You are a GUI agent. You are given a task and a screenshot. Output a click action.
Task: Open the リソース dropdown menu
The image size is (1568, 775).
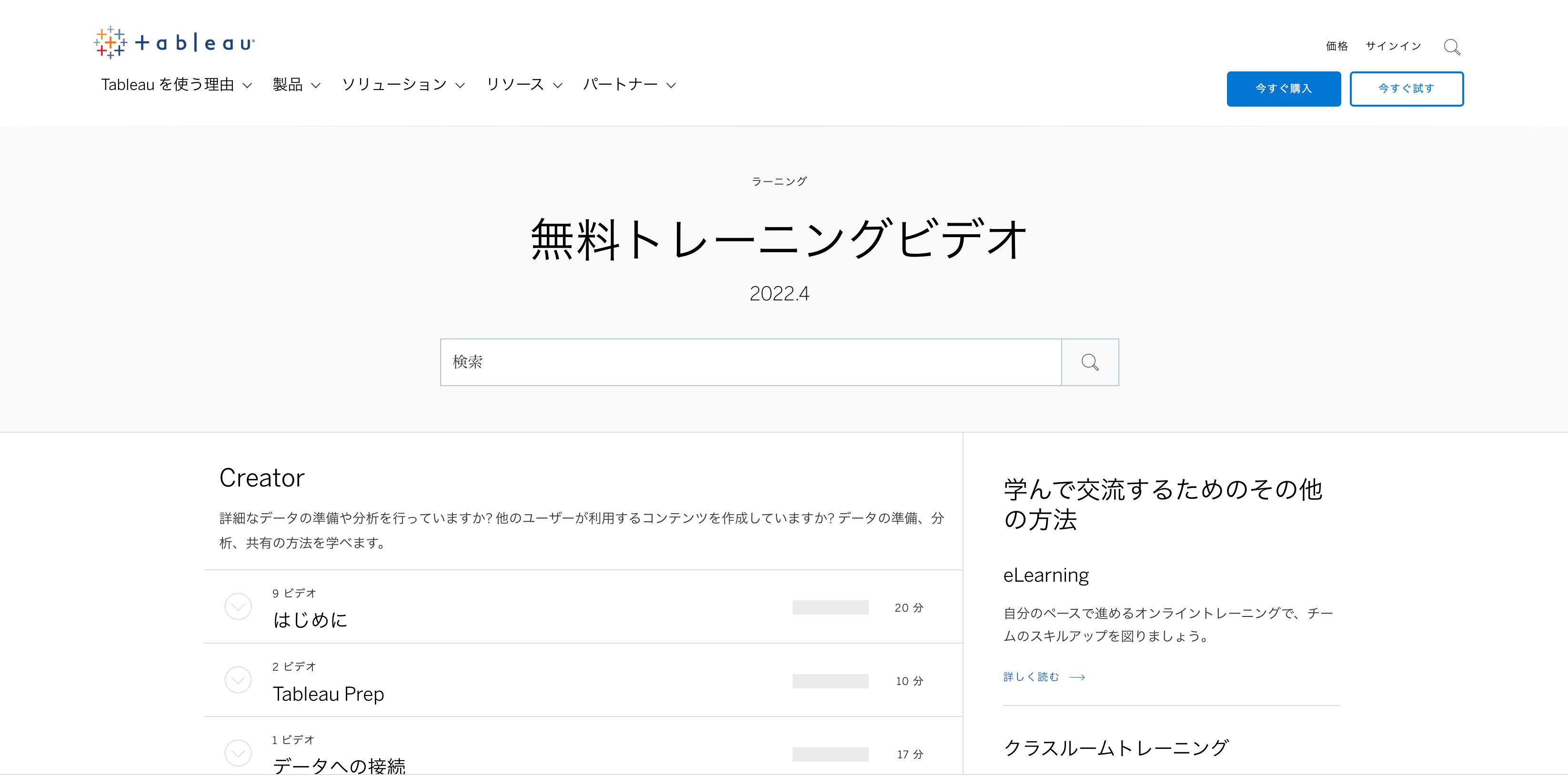tap(524, 85)
